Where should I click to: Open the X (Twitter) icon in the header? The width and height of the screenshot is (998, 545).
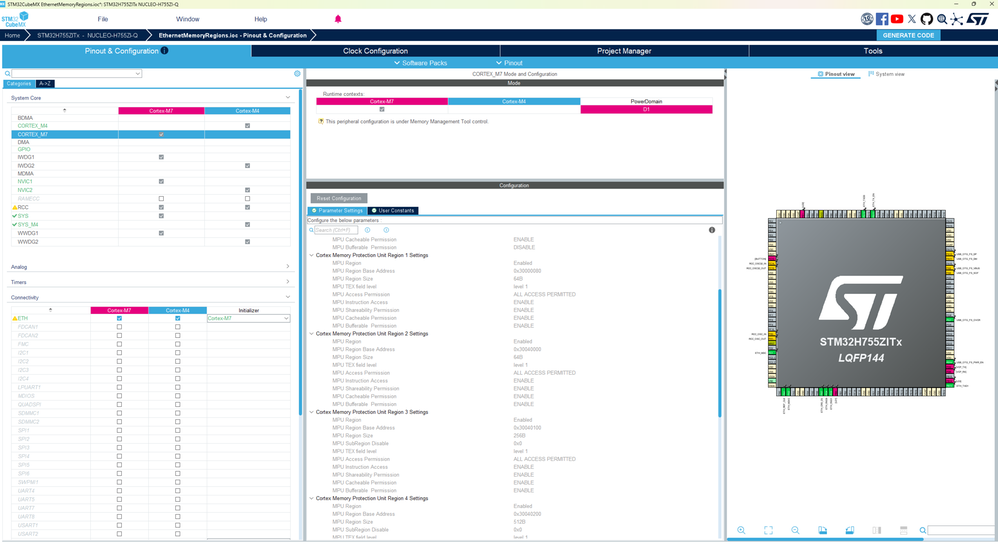click(x=911, y=19)
